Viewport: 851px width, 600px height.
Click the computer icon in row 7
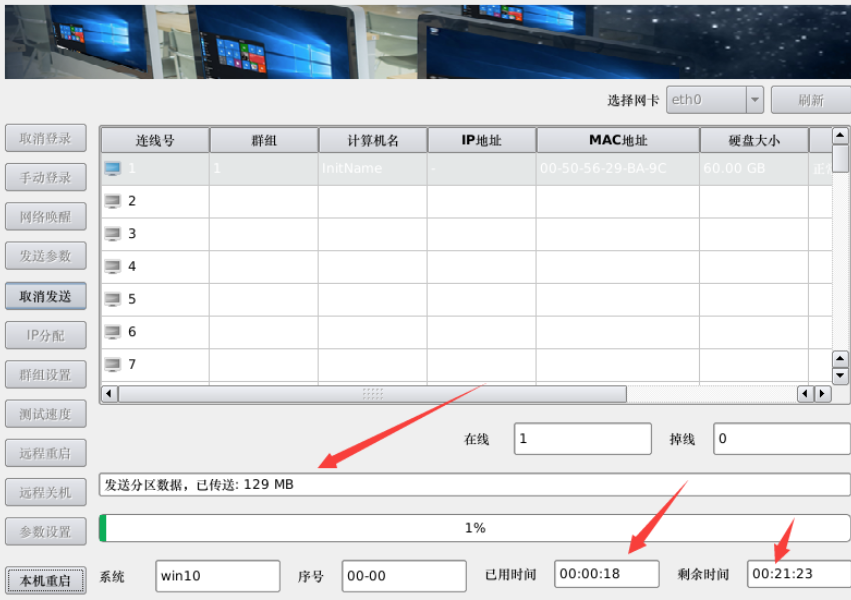coord(112,364)
